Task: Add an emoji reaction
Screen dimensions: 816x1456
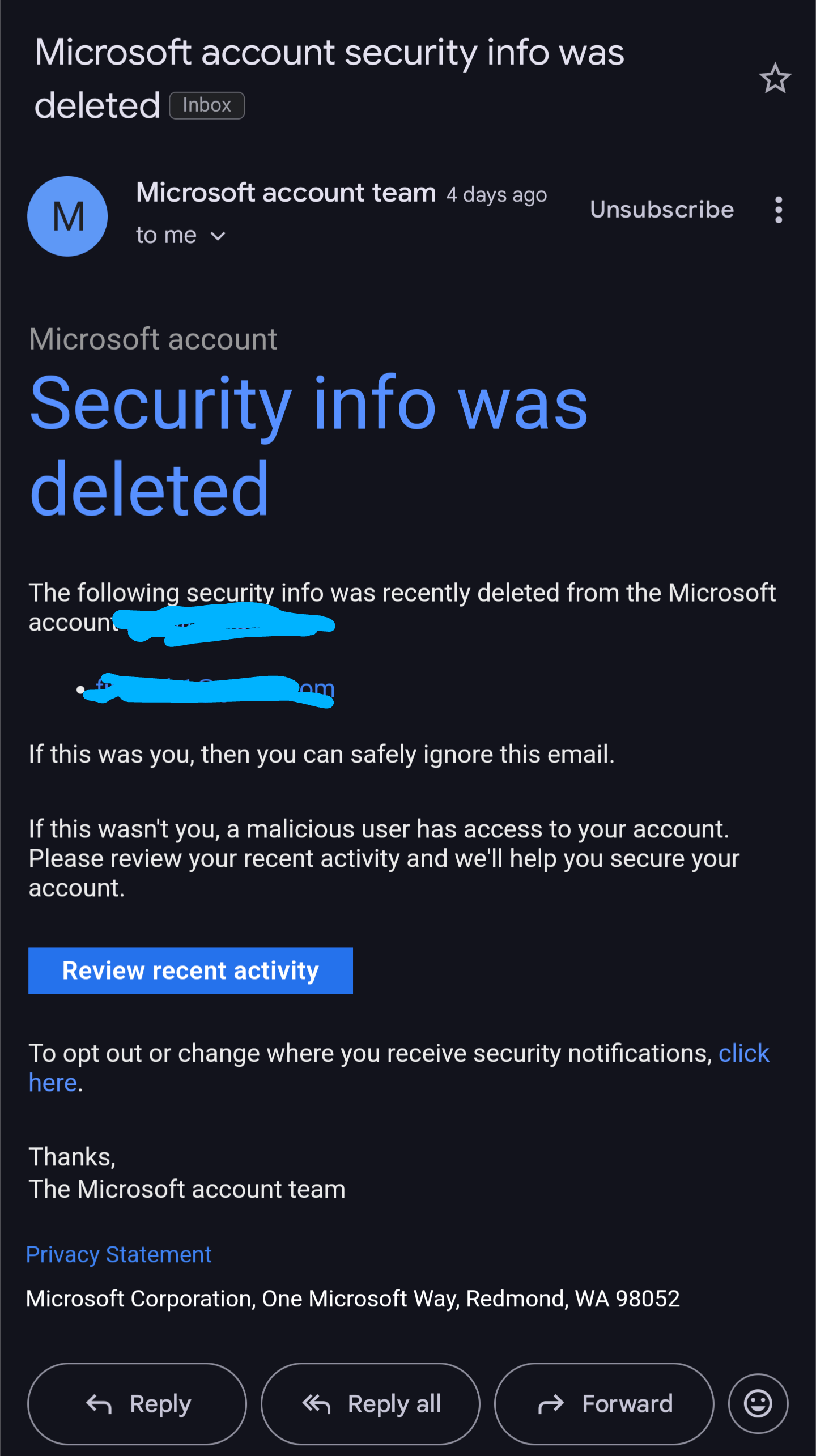Action: [x=758, y=1404]
